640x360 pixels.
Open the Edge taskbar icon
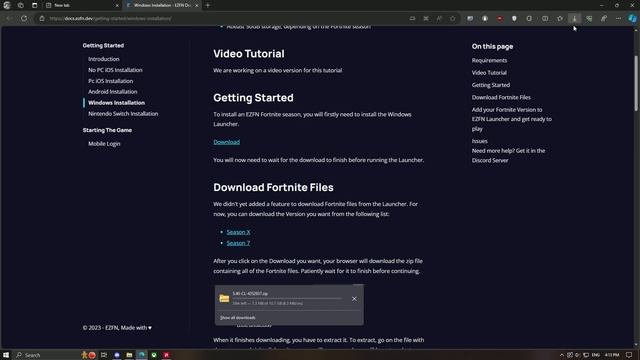(x=142, y=355)
